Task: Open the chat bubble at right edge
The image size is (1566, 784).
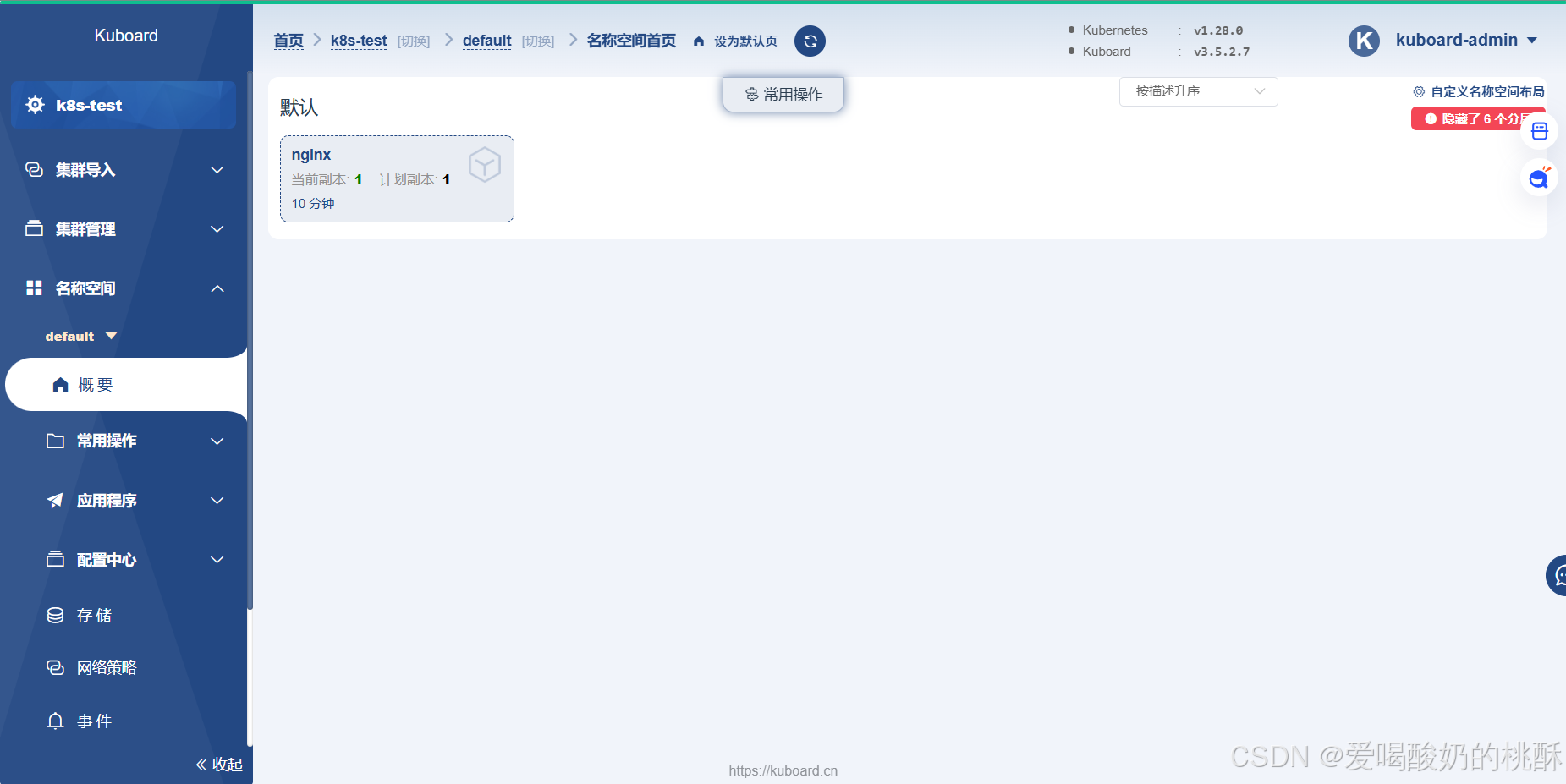Action: pos(1557,576)
